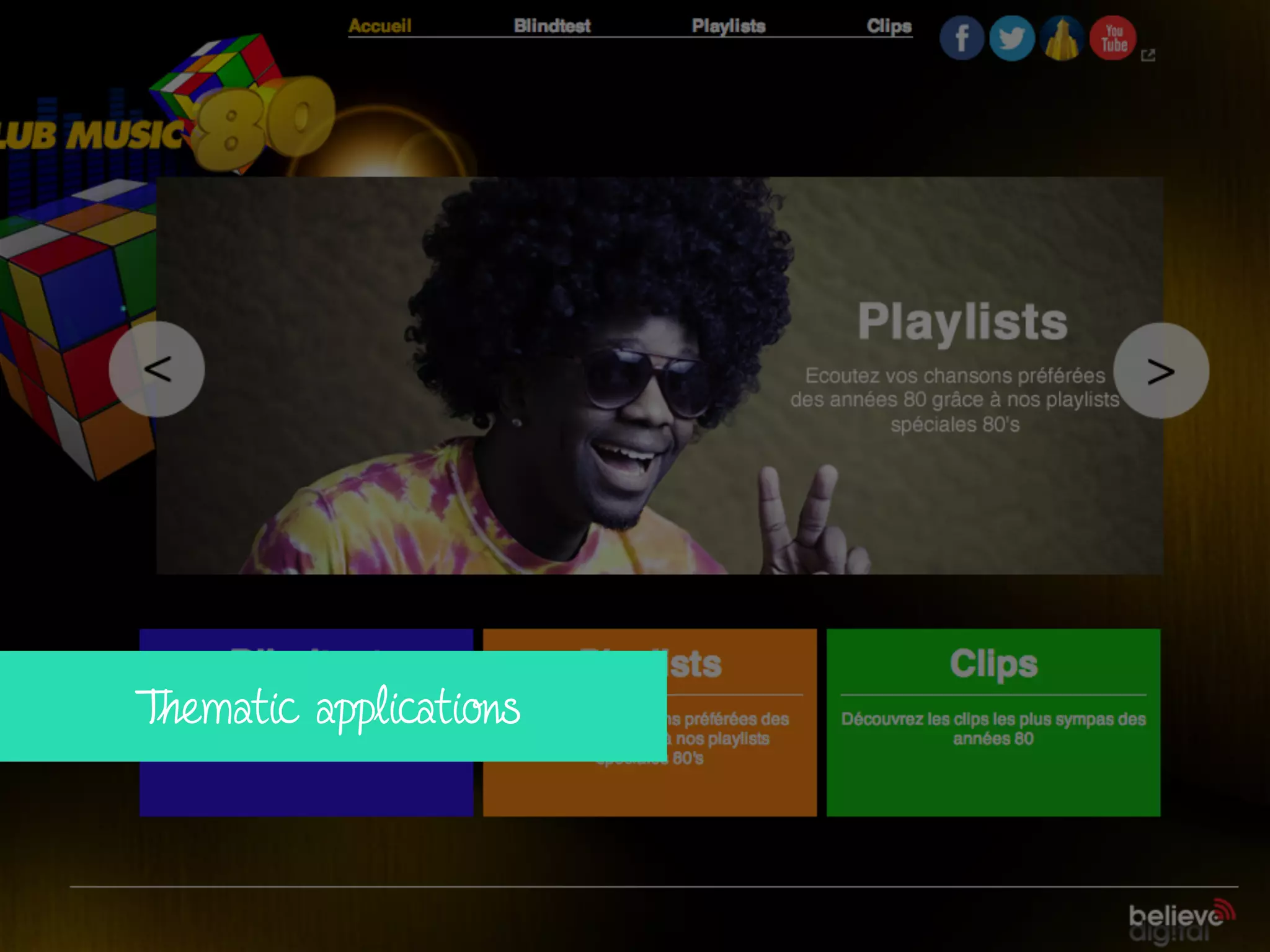The width and height of the screenshot is (1270, 952).
Task: Go to previous carousel slide
Action: pos(157,369)
